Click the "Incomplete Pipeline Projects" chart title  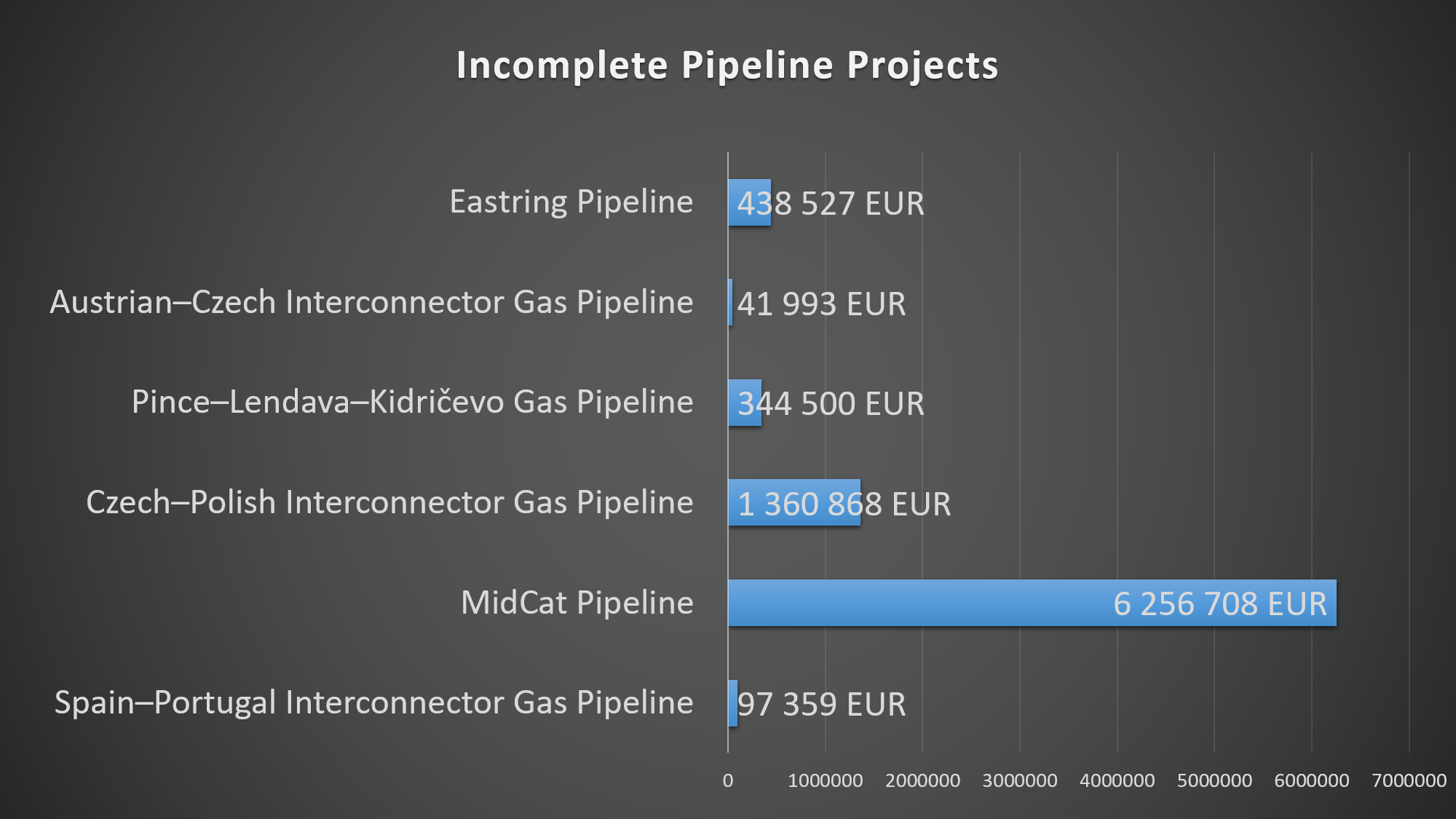click(727, 65)
